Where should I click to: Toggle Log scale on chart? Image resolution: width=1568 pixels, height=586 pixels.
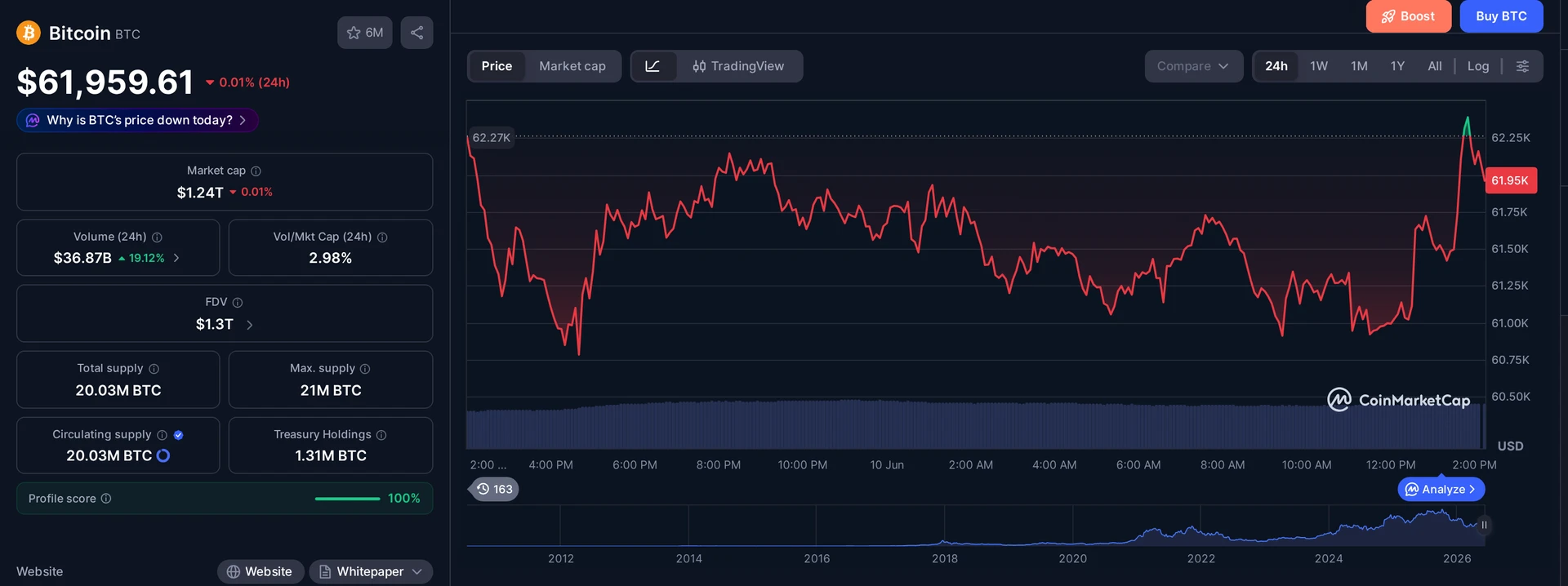(x=1478, y=66)
